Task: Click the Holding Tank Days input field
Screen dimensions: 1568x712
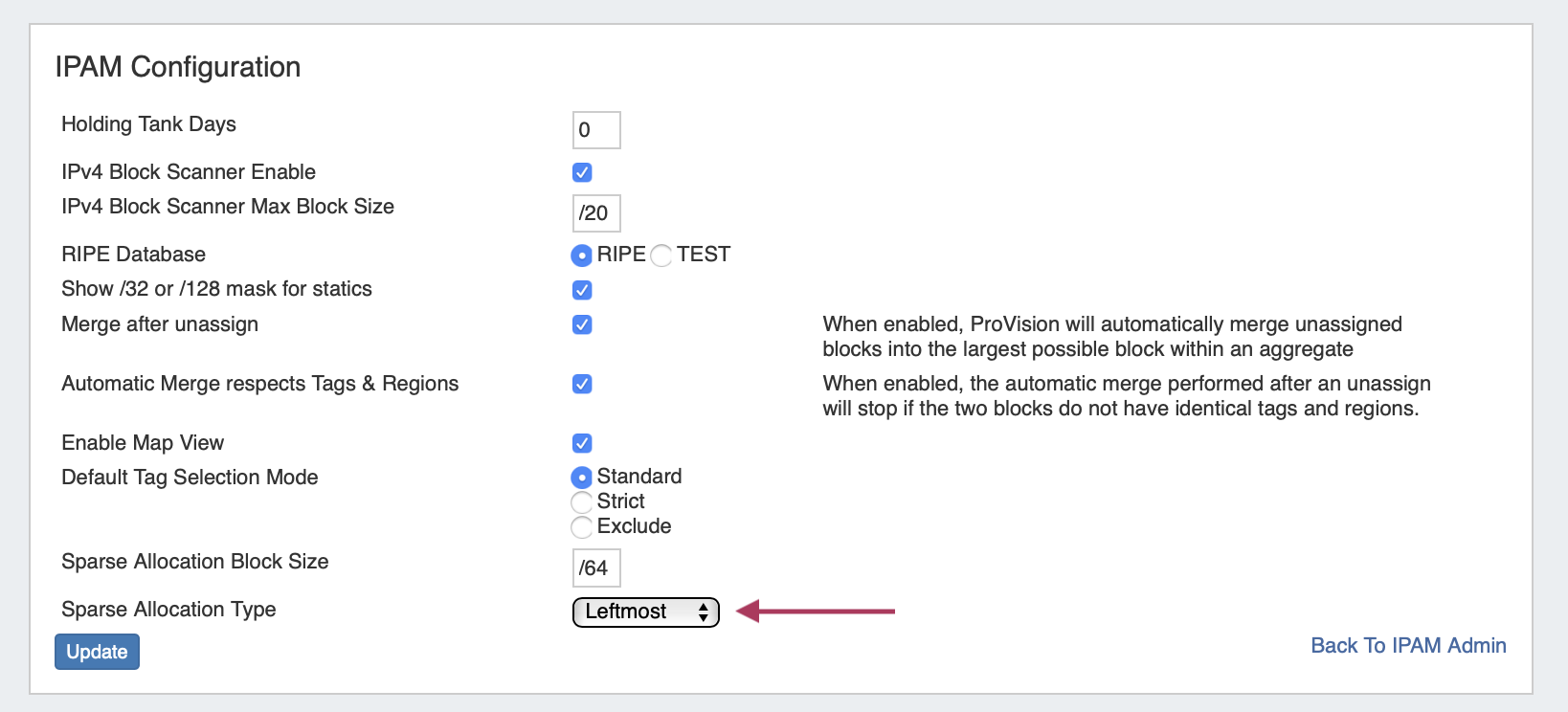Action: point(596,130)
